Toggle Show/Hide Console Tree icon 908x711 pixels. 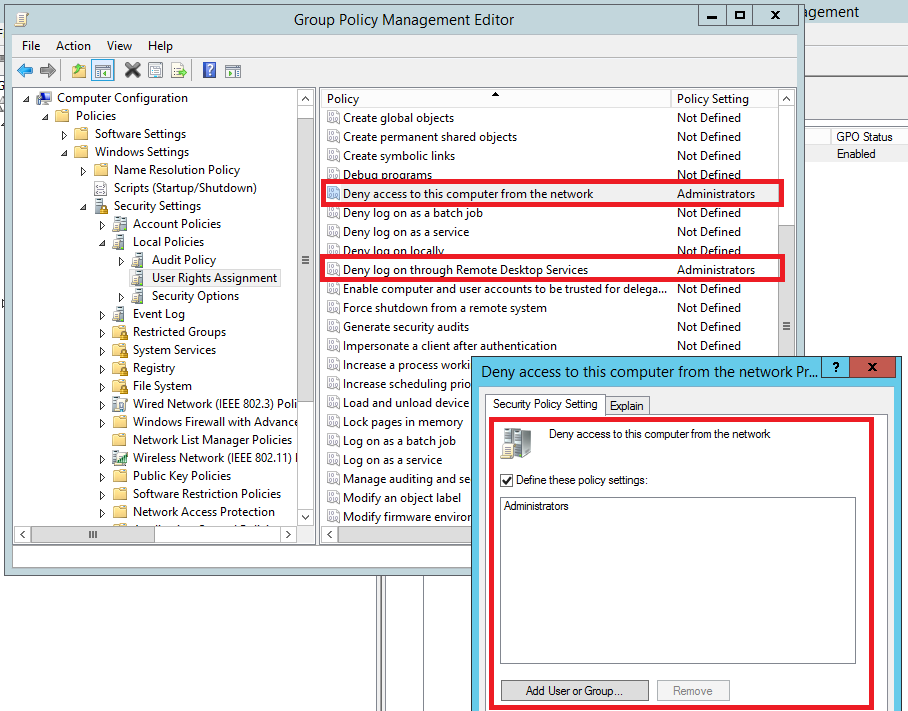coord(102,70)
